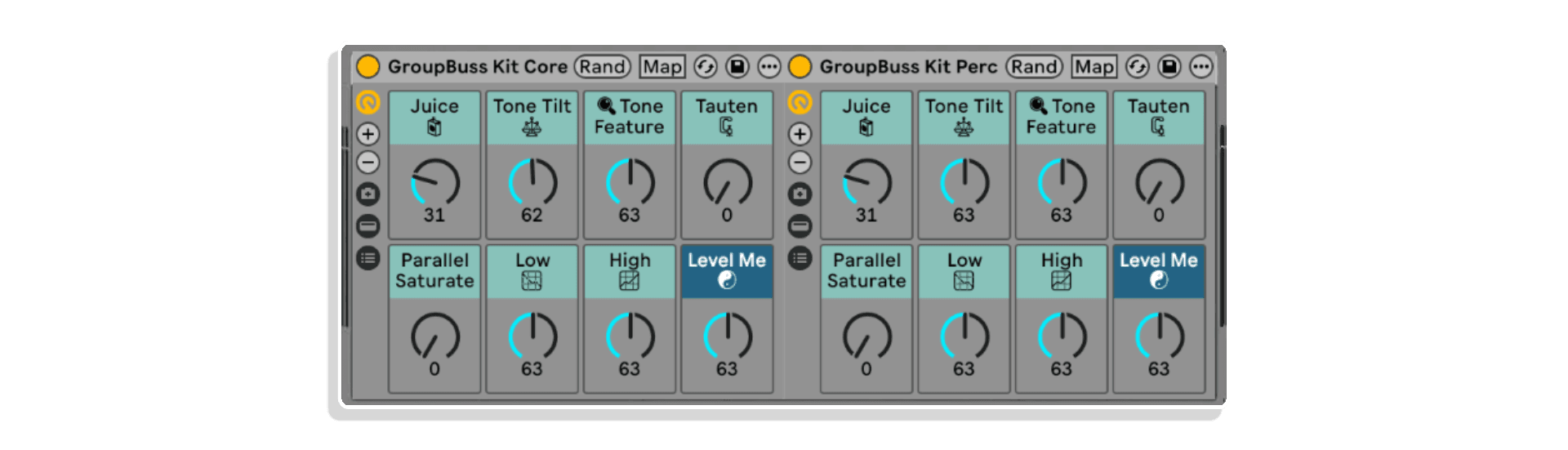Select Parallel Saturate label on Kit Perc

pyautogui.click(x=866, y=270)
